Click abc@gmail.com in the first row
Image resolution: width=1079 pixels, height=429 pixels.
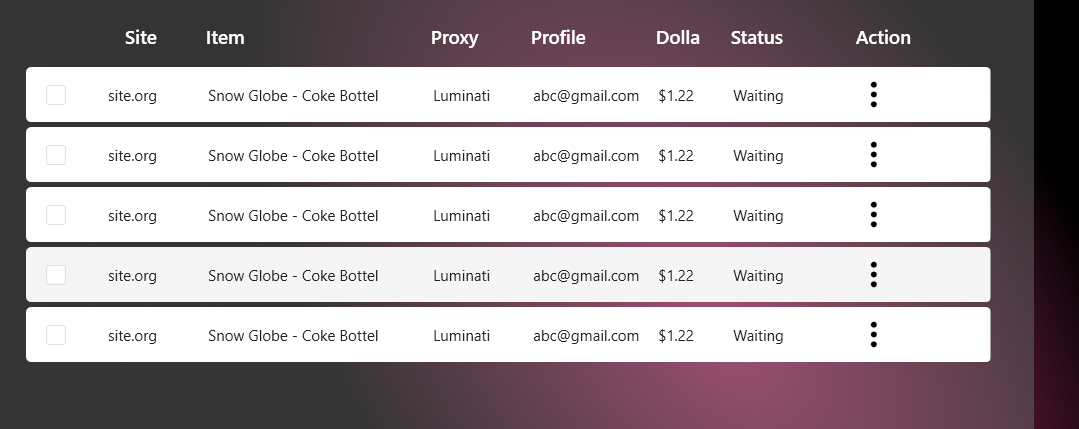pos(586,96)
